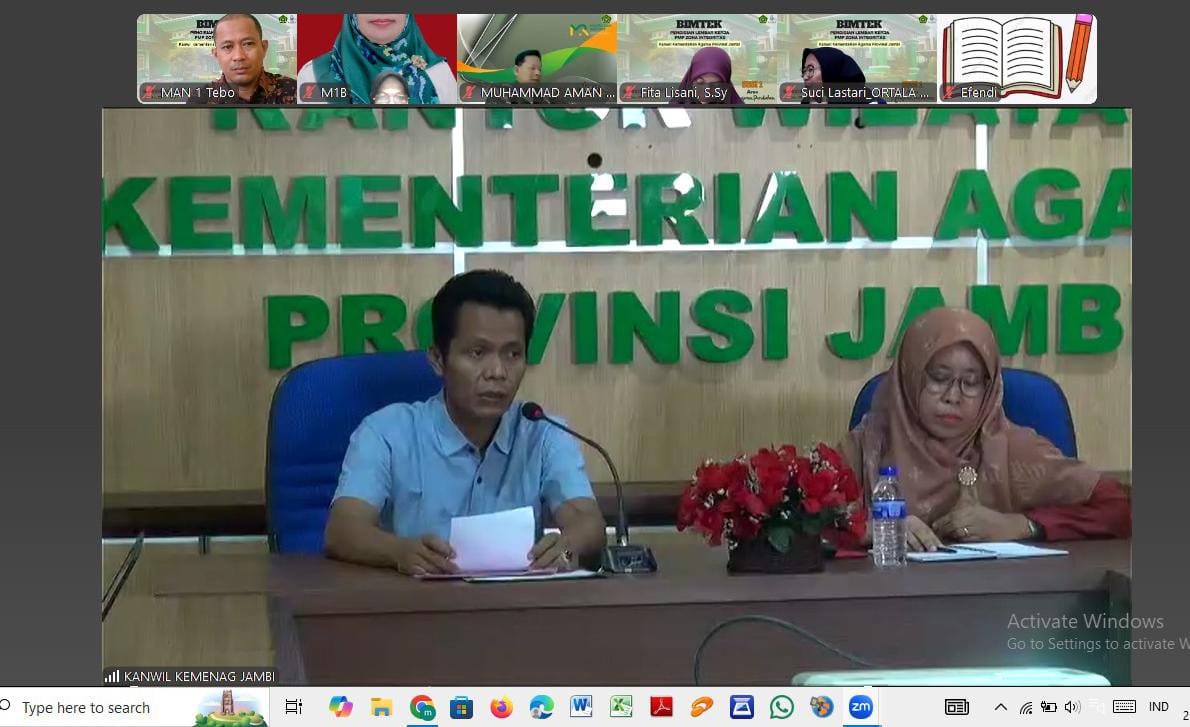Launch WhatsApp from the taskbar

(x=781, y=707)
